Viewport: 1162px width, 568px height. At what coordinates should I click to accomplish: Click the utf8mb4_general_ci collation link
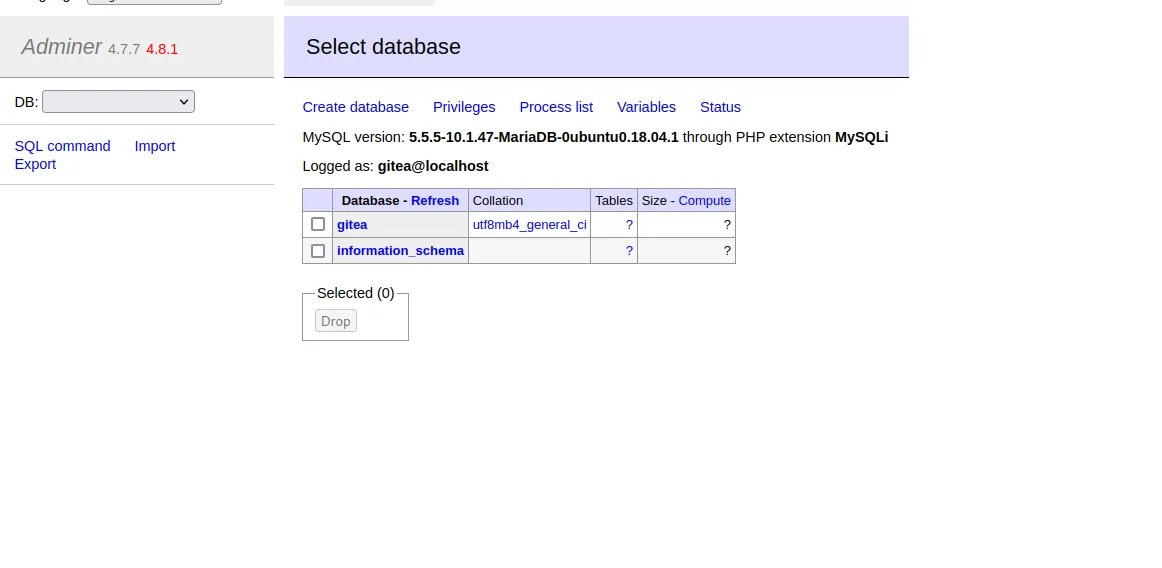[x=529, y=225]
